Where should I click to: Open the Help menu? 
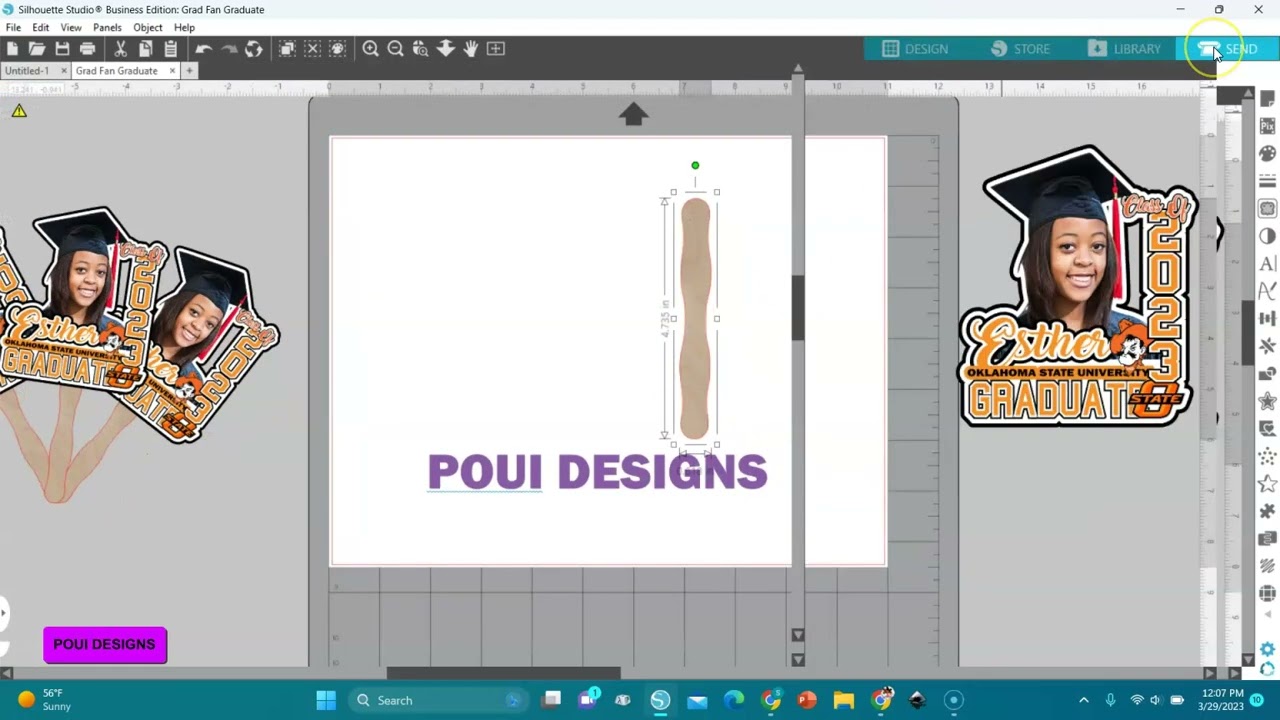tap(184, 27)
